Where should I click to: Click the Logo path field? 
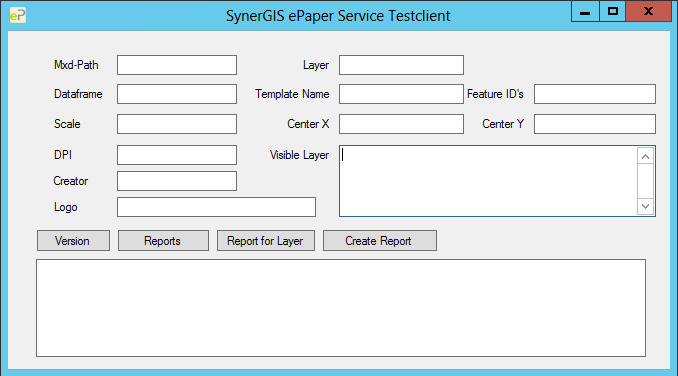pyautogui.click(x=216, y=207)
